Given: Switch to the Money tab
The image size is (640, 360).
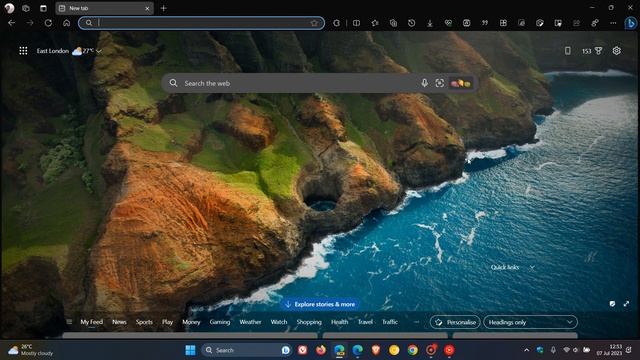Looking at the screenshot, I should pyautogui.click(x=191, y=322).
